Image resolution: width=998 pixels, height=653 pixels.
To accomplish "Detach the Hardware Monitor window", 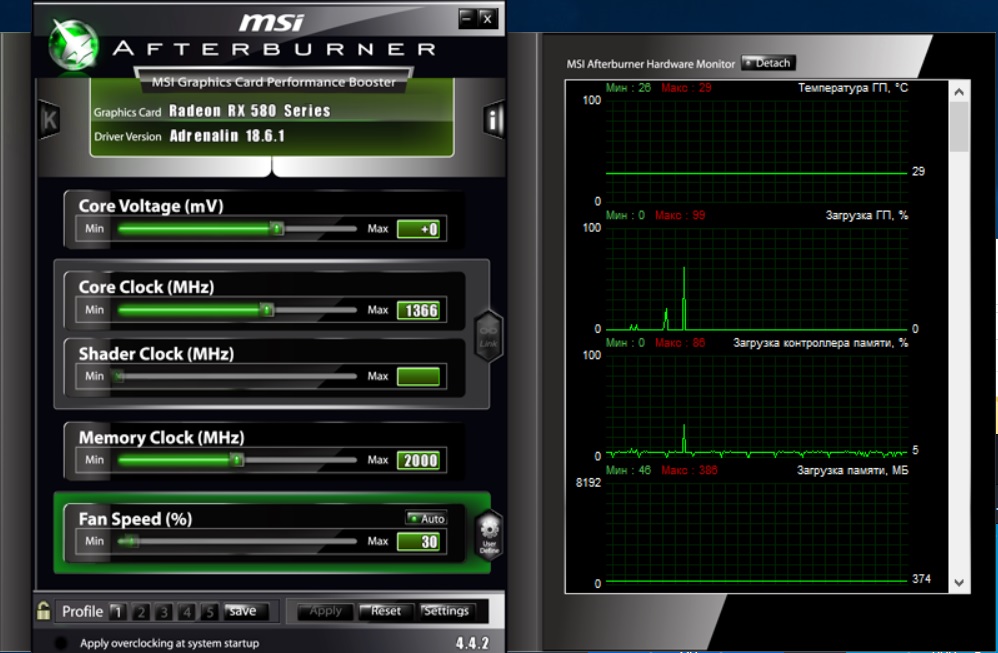I will (x=768, y=63).
